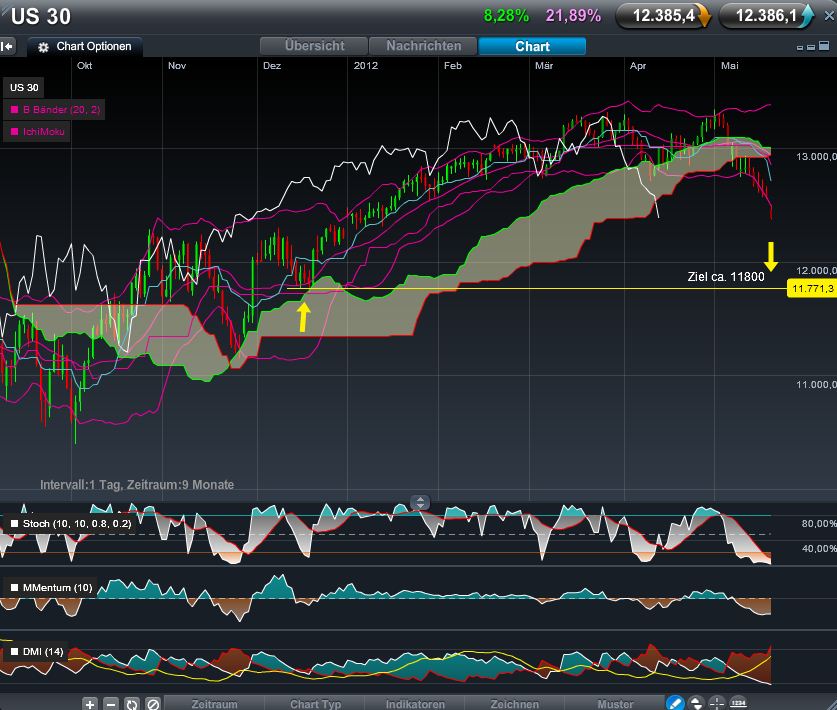Click the collapse panel arrow icon

[x=7, y=46]
